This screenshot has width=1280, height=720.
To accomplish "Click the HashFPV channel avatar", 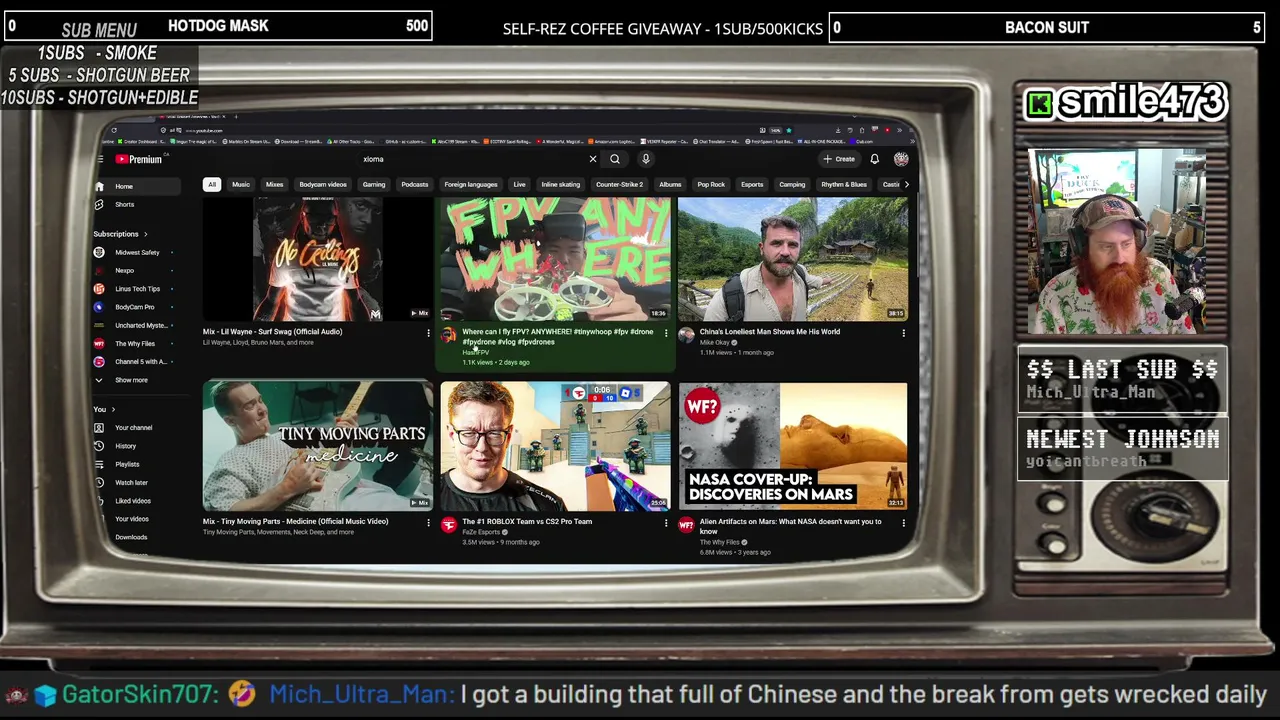I will pos(449,335).
